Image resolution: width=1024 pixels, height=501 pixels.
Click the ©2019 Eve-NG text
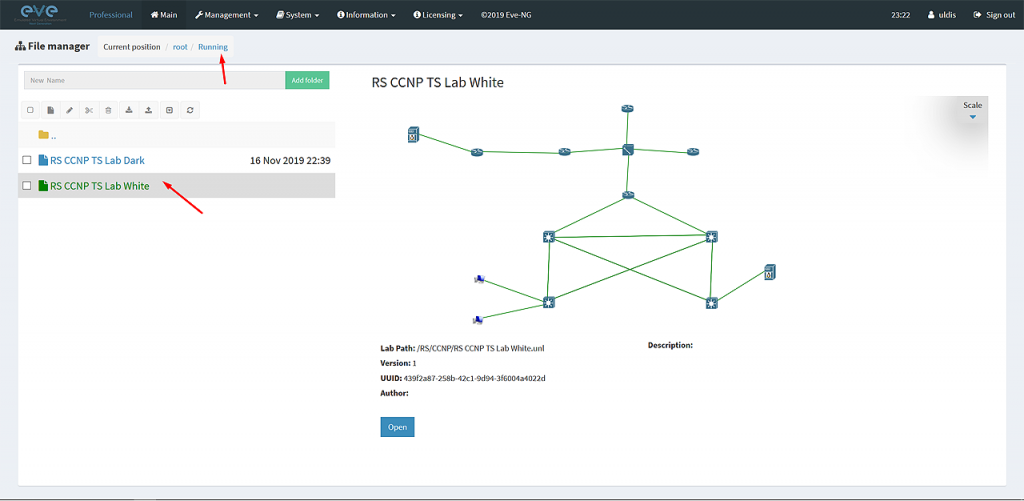pyautogui.click(x=506, y=15)
